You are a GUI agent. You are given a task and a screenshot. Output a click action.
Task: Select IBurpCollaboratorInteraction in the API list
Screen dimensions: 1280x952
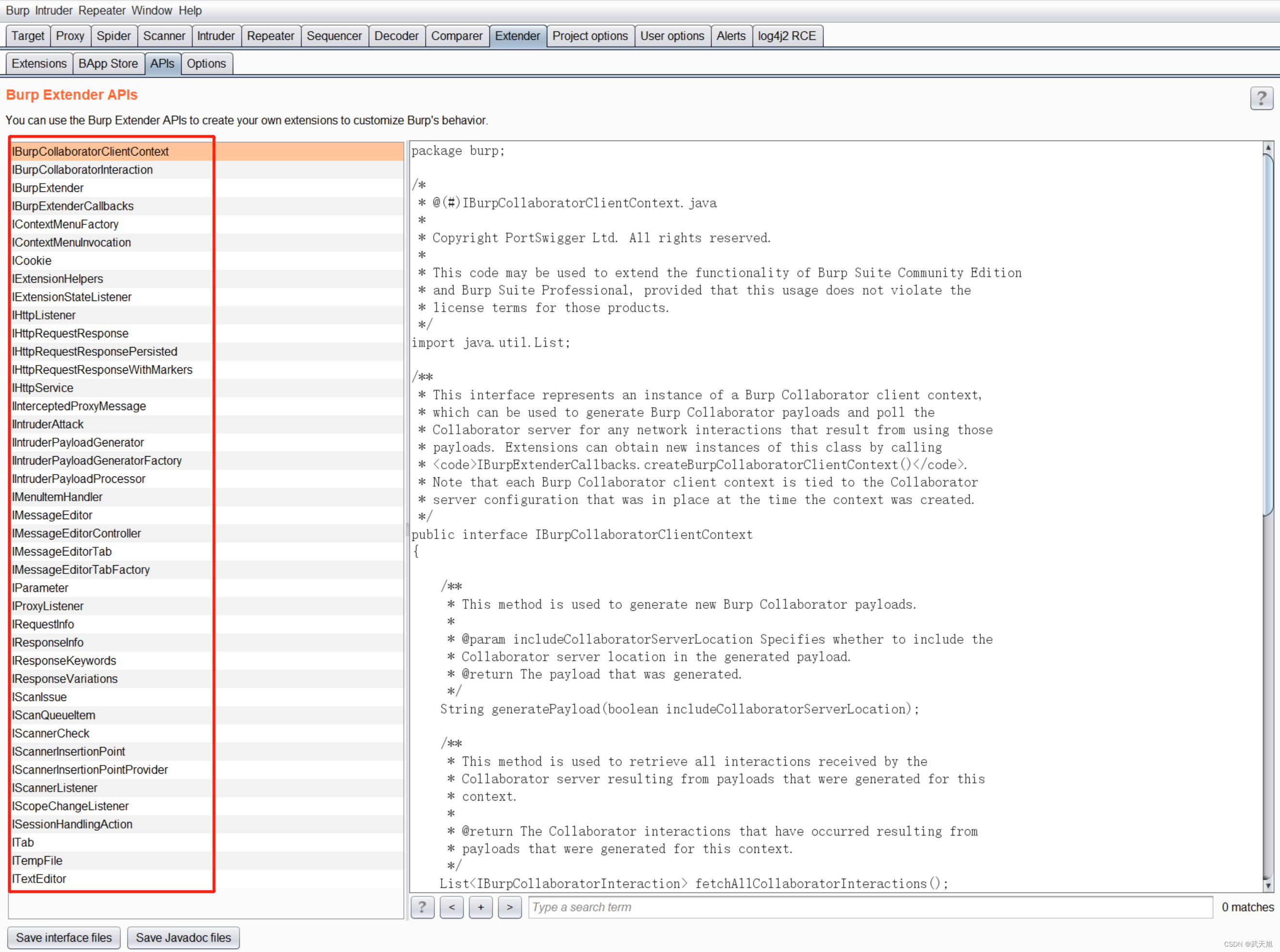[x=207, y=170]
